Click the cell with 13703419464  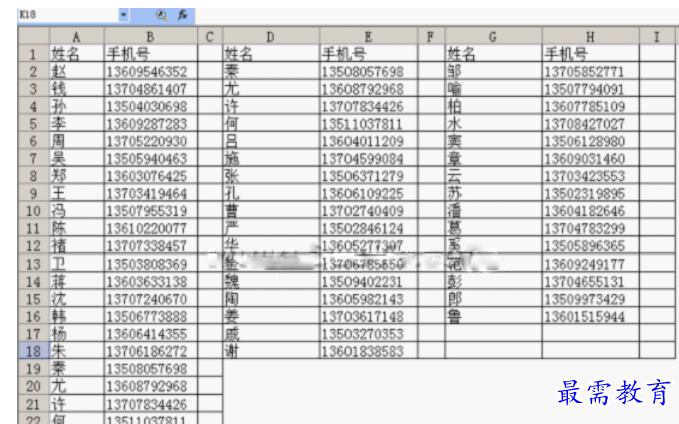click(151, 193)
